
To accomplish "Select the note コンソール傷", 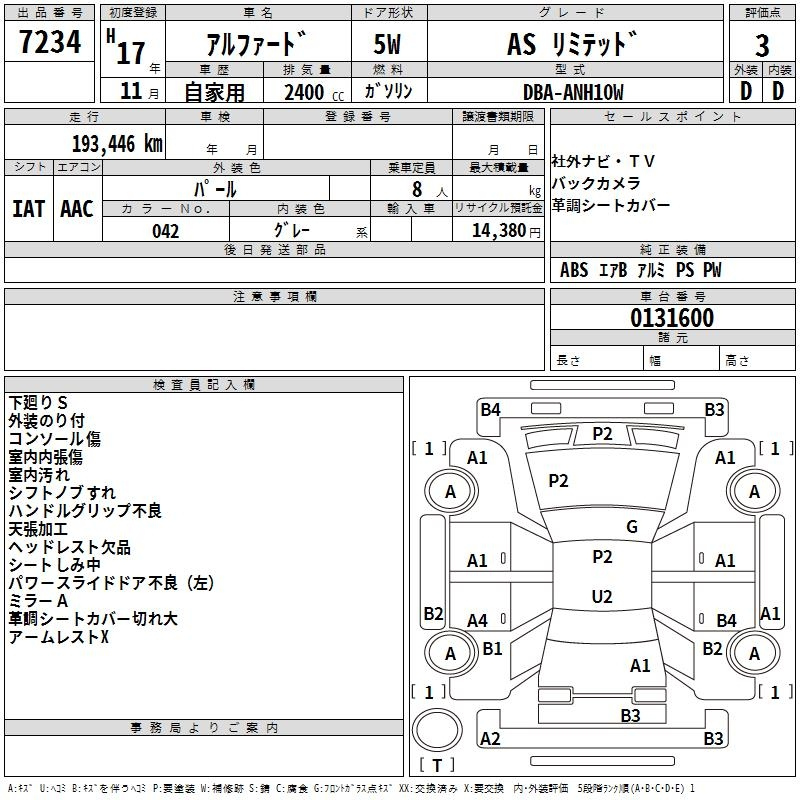I will point(55,438).
